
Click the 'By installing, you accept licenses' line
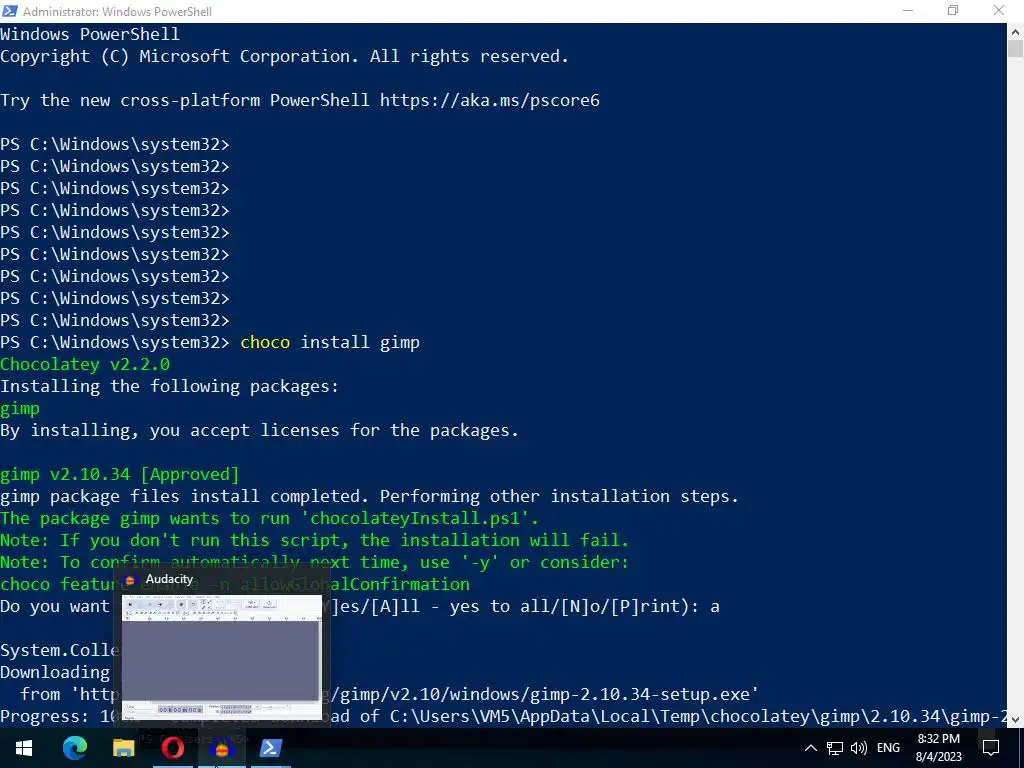click(259, 430)
